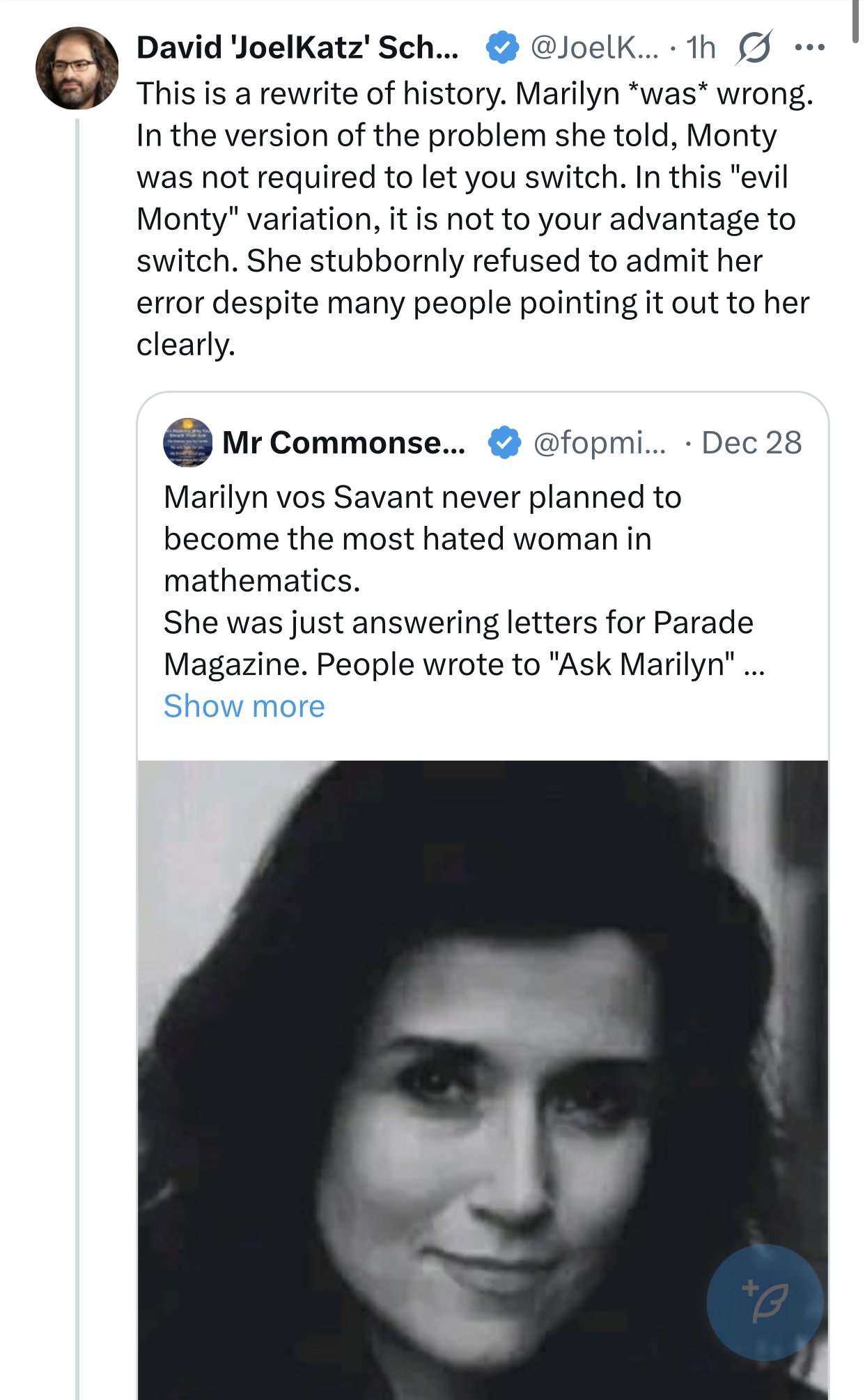The height and width of the screenshot is (1400, 865).
Task: Tap the Mr Commonse... display name
Action: 344,442
